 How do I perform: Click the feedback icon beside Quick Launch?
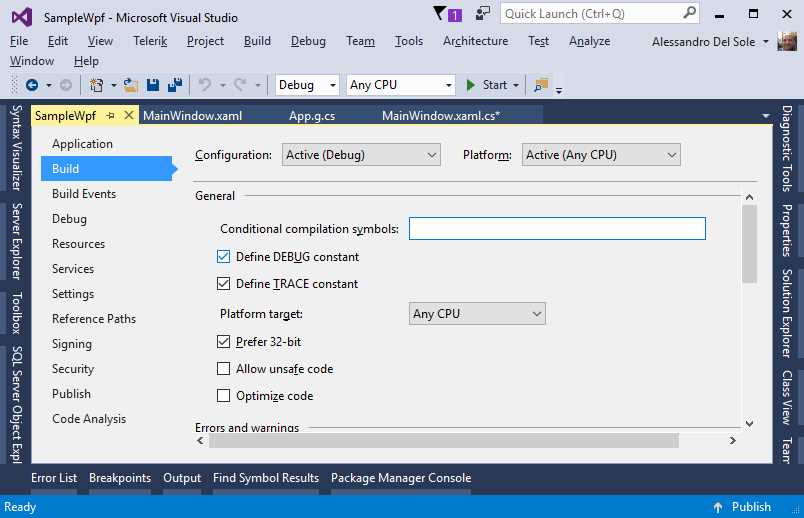pos(483,13)
